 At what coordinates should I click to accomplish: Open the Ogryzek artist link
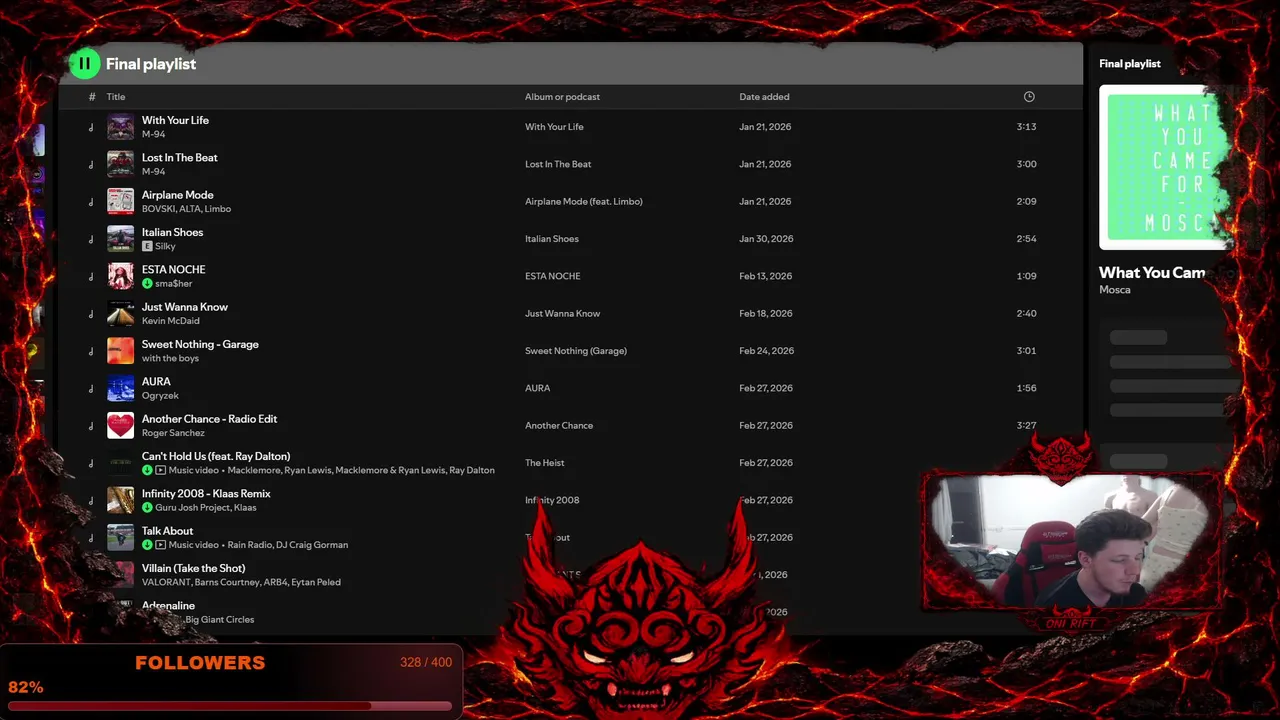[160, 396]
